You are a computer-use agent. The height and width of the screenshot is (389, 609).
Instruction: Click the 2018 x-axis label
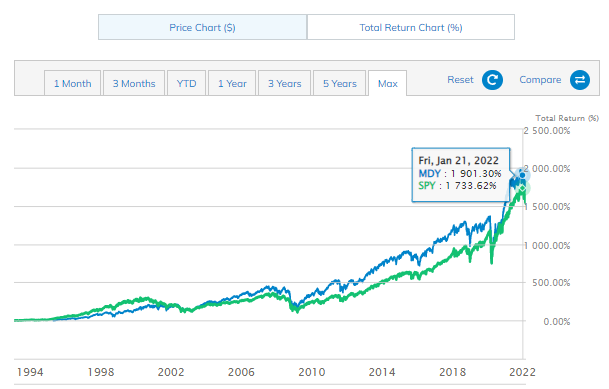coord(452,372)
